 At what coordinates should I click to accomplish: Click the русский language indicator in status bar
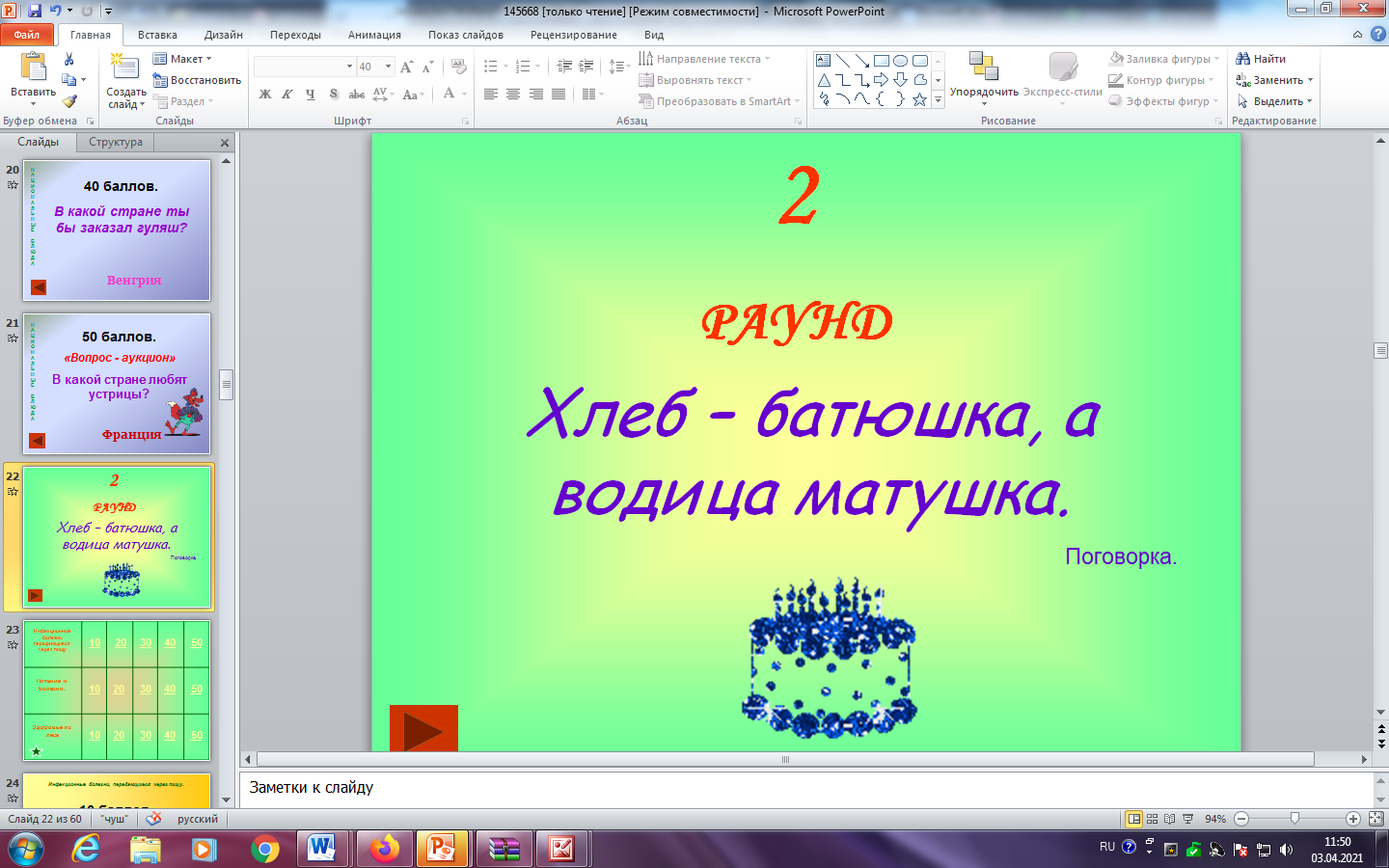(x=198, y=819)
